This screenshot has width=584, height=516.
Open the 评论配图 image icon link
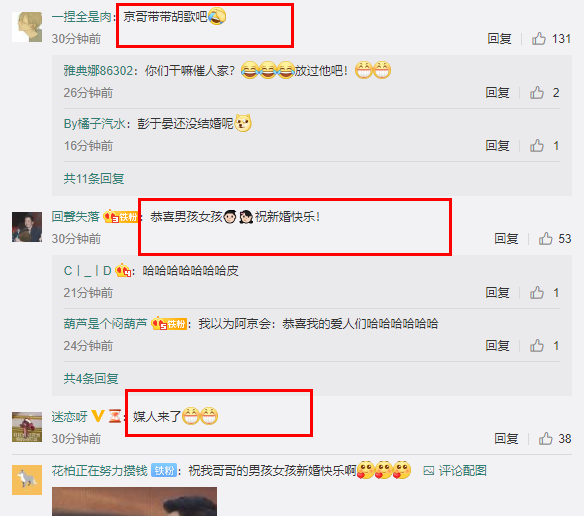pos(455,471)
